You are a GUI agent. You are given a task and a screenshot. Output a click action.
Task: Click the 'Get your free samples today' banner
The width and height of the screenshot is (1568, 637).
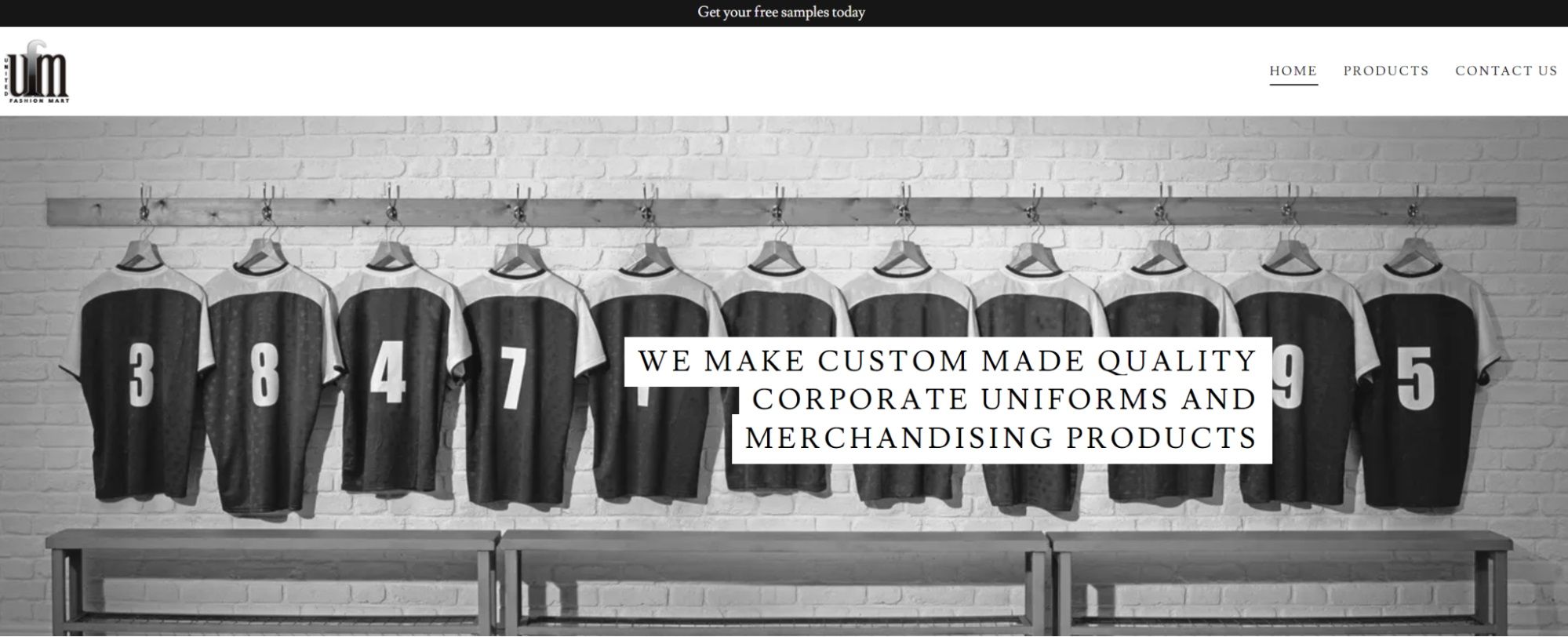point(781,13)
